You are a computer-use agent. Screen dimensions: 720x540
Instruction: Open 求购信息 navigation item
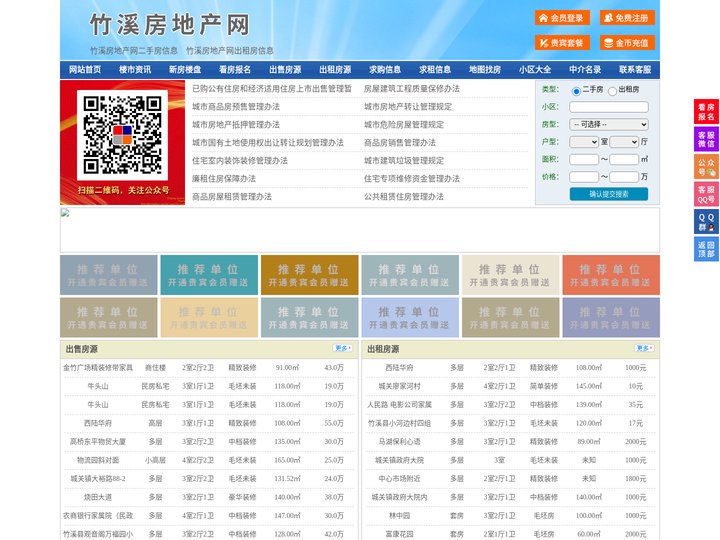pyautogui.click(x=385, y=70)
